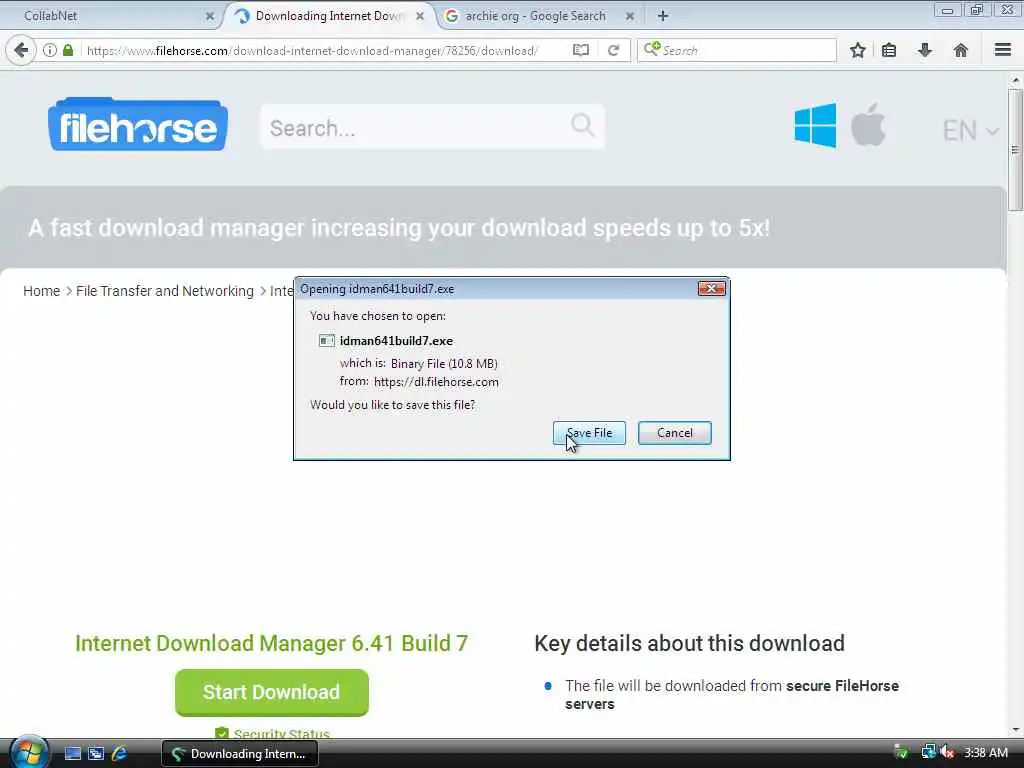Click the Windows Start orb

[27, 752]
